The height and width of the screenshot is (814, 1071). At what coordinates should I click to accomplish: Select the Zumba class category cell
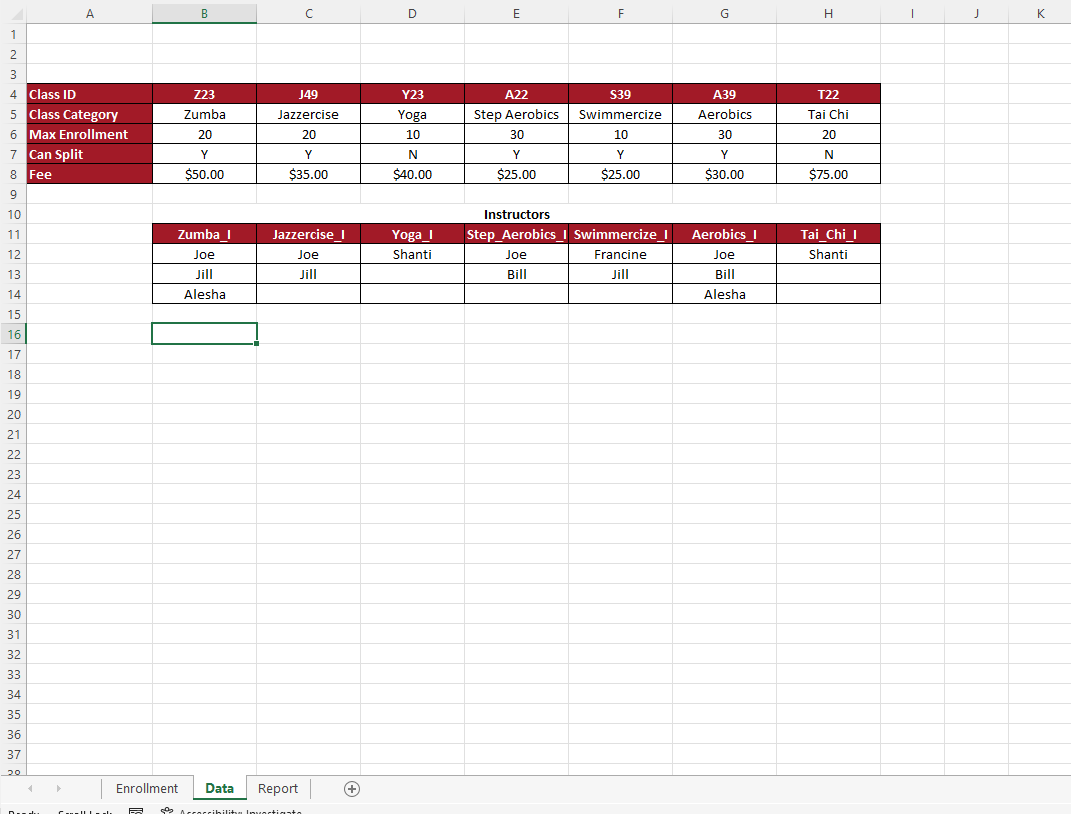click(x=204, y=114)
